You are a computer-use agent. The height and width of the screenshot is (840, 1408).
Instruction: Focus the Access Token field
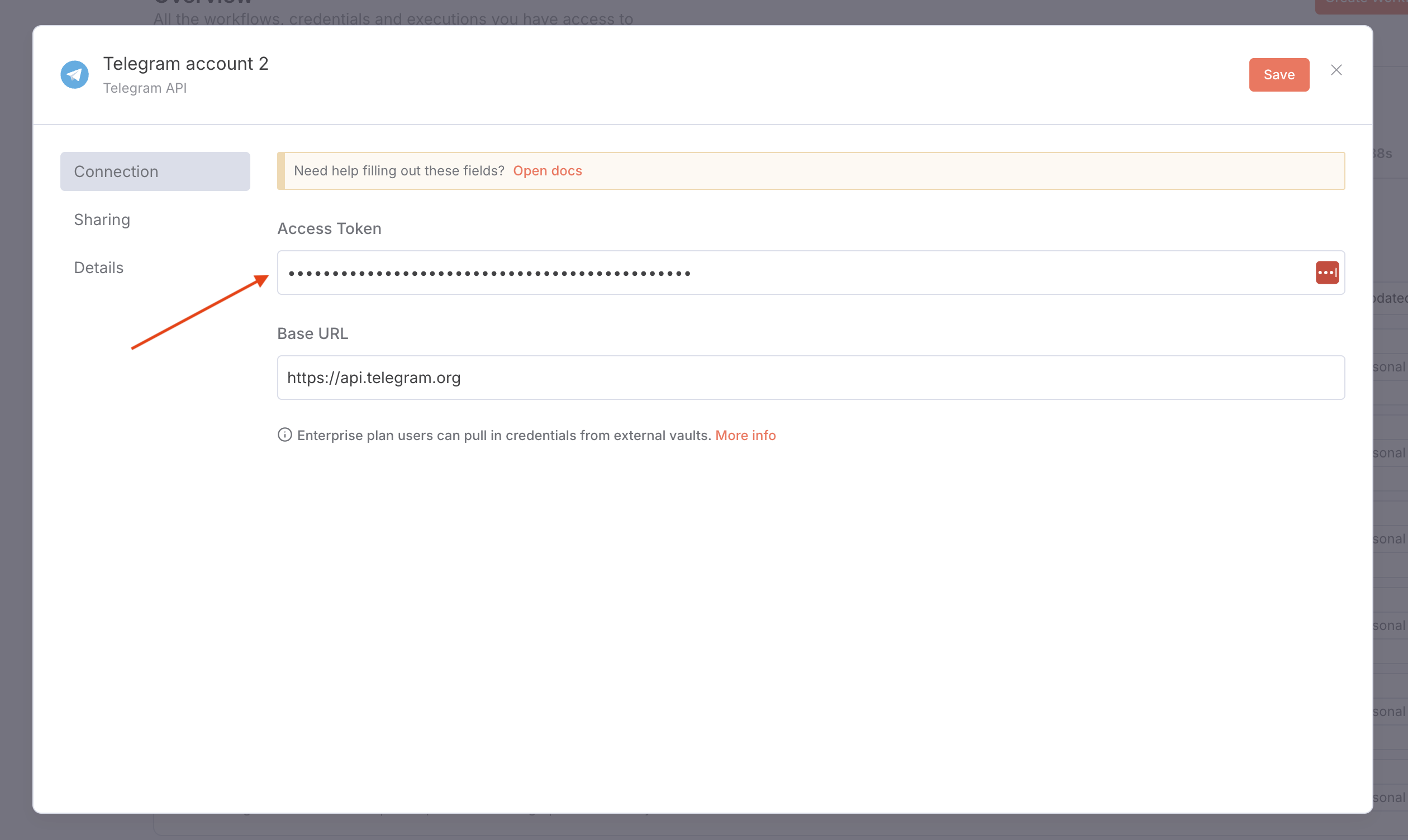[x=810, y=273]
